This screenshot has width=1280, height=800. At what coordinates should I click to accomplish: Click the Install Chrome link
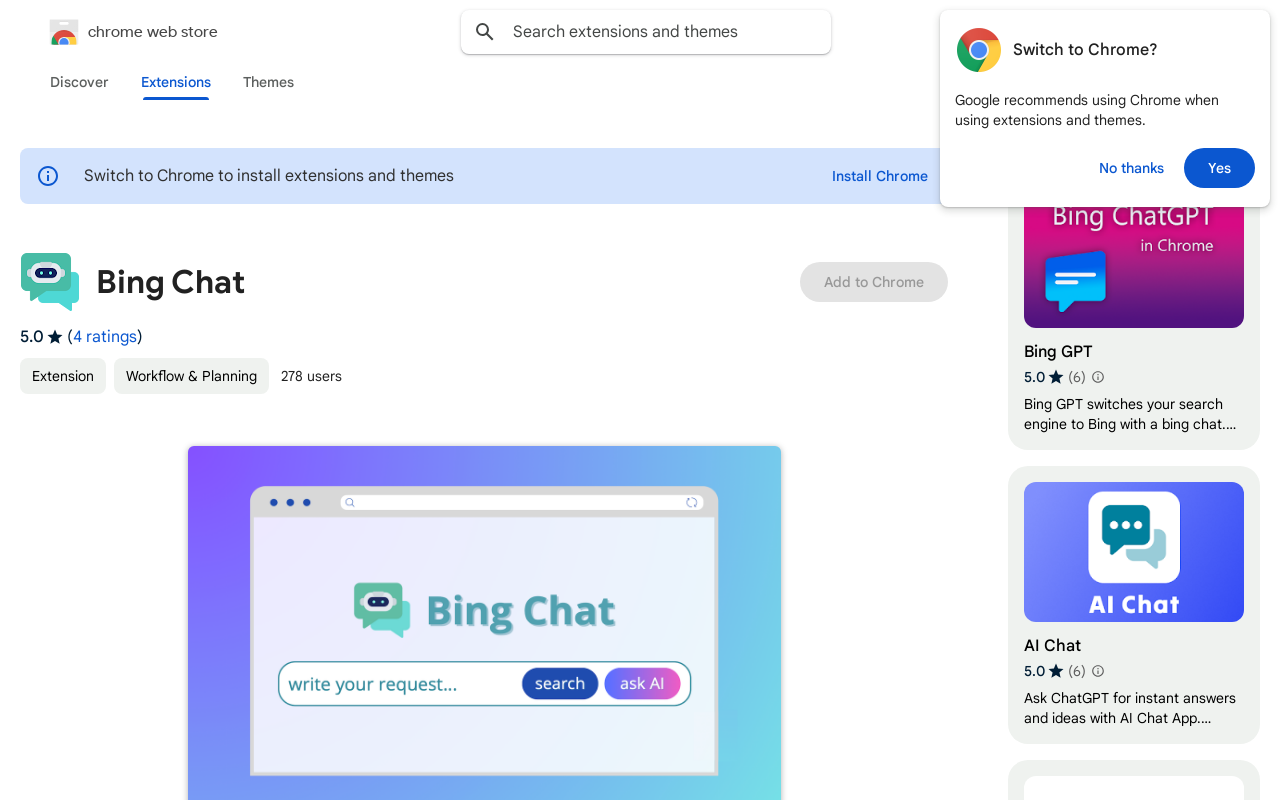pos(879,176)
